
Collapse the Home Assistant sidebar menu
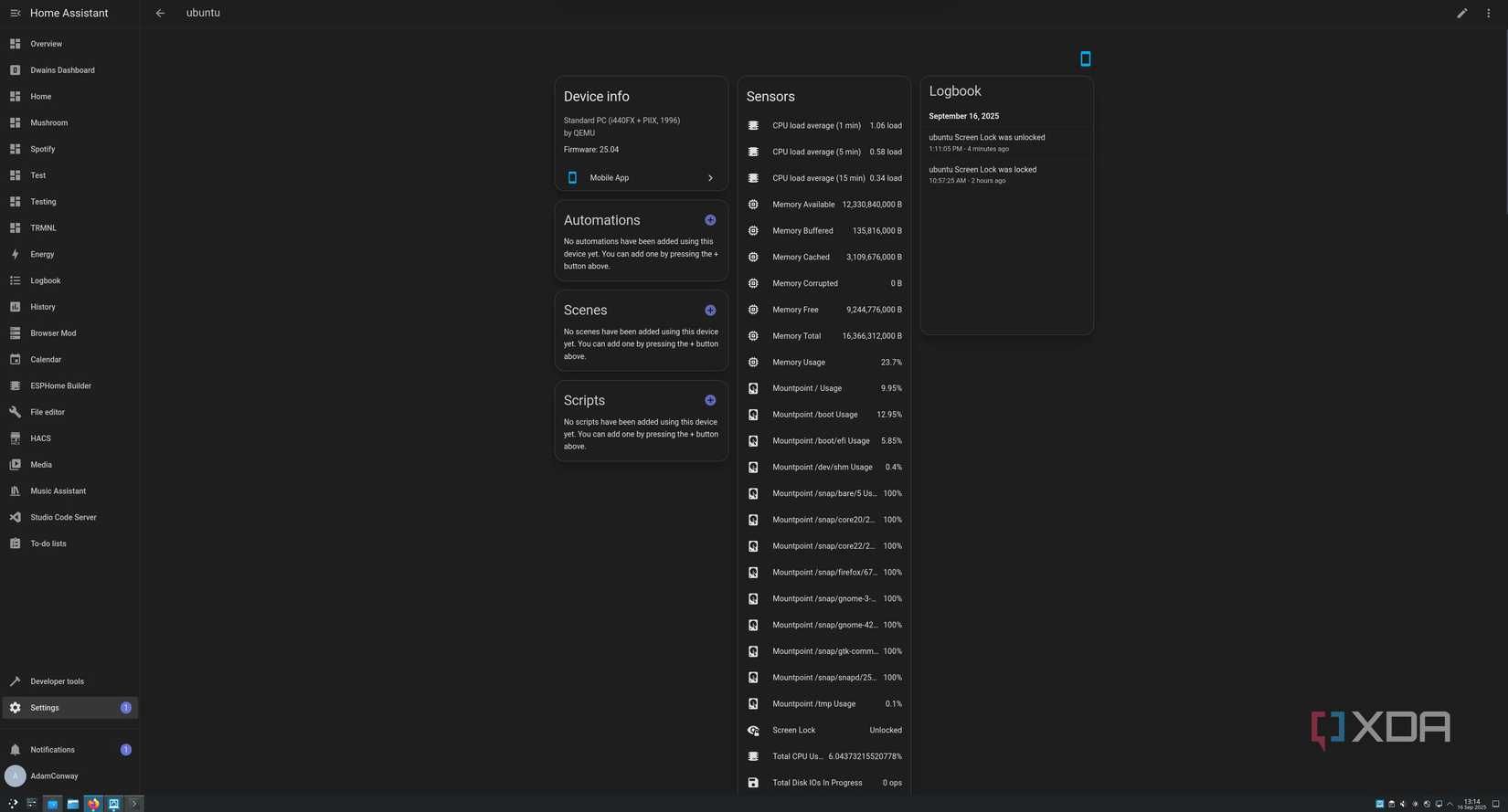15,13
